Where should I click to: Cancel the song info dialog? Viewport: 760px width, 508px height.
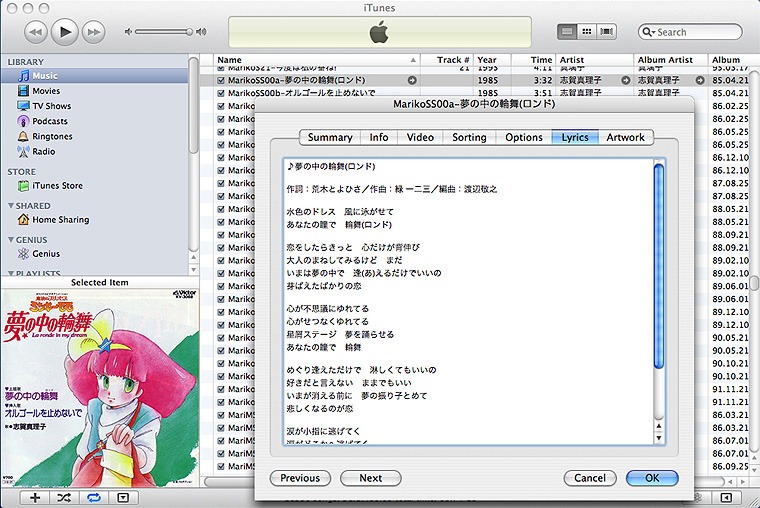pos(590,478)
